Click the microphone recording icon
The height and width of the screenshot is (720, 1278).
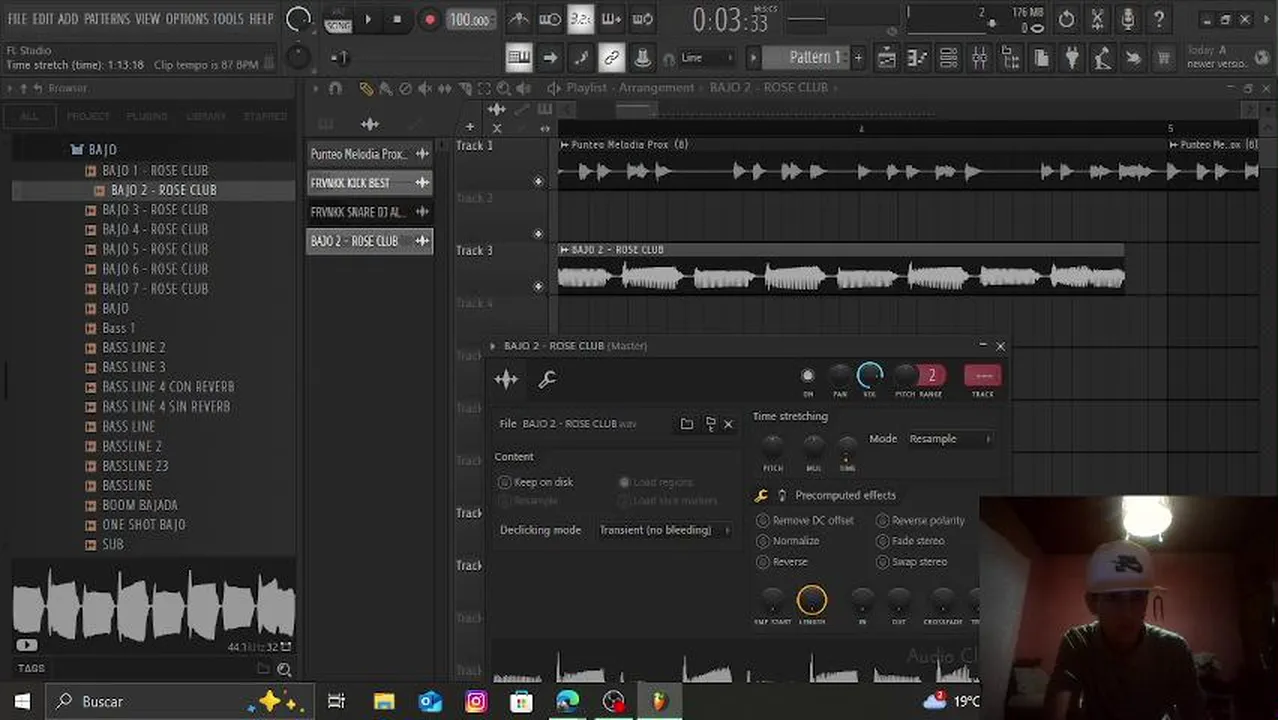[1128, 19]
